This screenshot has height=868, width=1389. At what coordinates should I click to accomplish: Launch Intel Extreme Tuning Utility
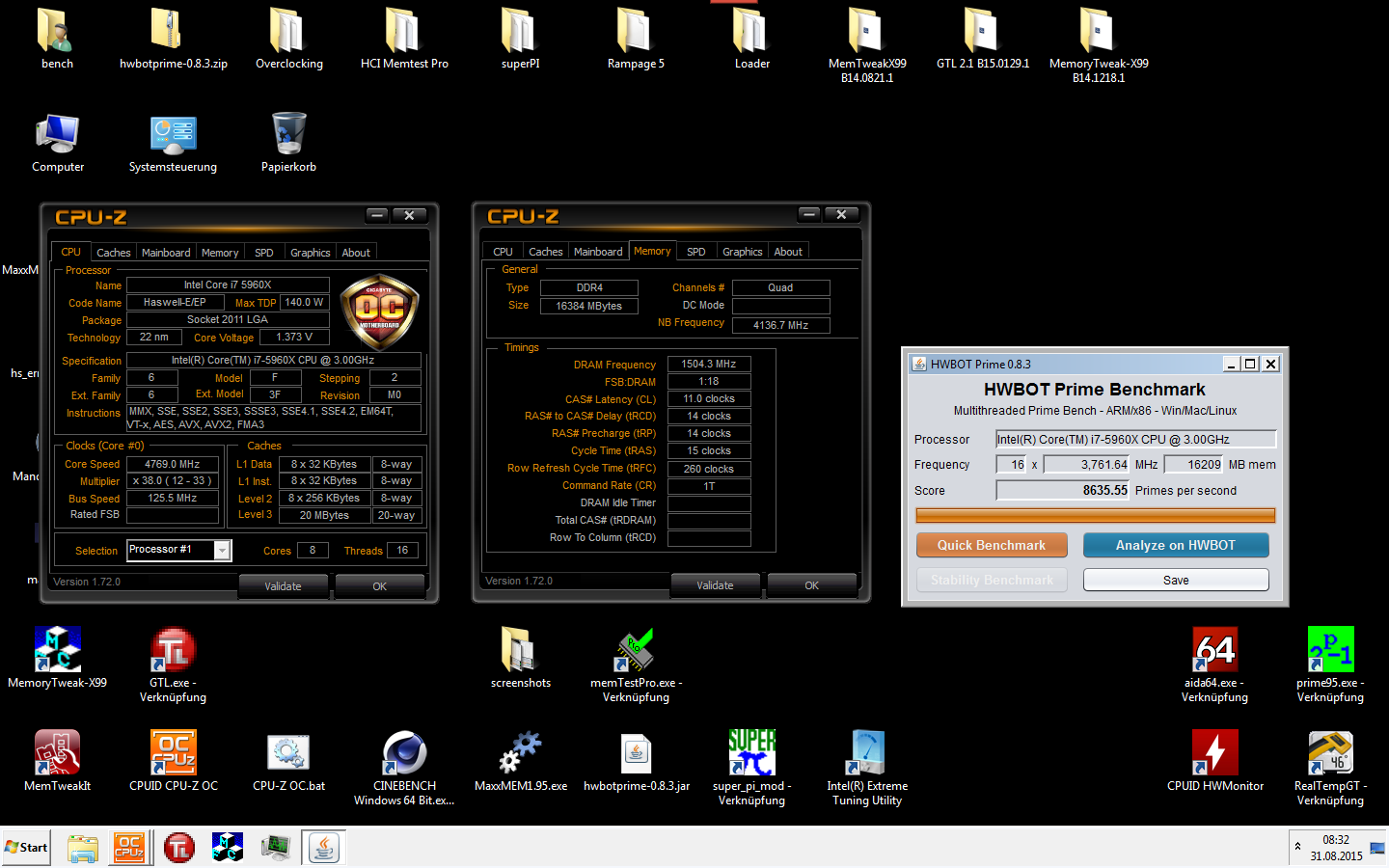point(867,769)
